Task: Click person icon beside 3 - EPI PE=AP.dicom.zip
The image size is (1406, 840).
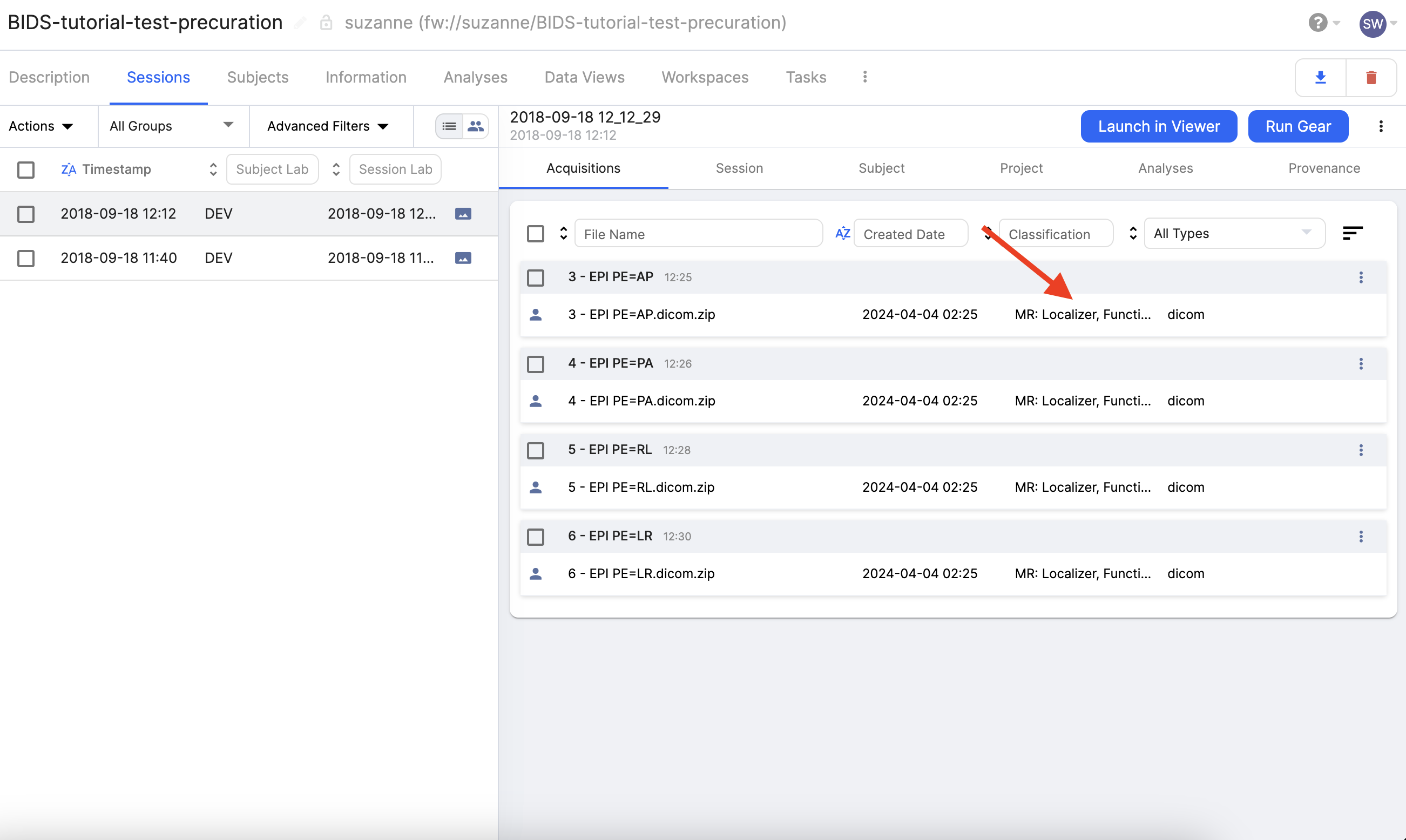Action: pyautogui.click(x=536, y=315)
